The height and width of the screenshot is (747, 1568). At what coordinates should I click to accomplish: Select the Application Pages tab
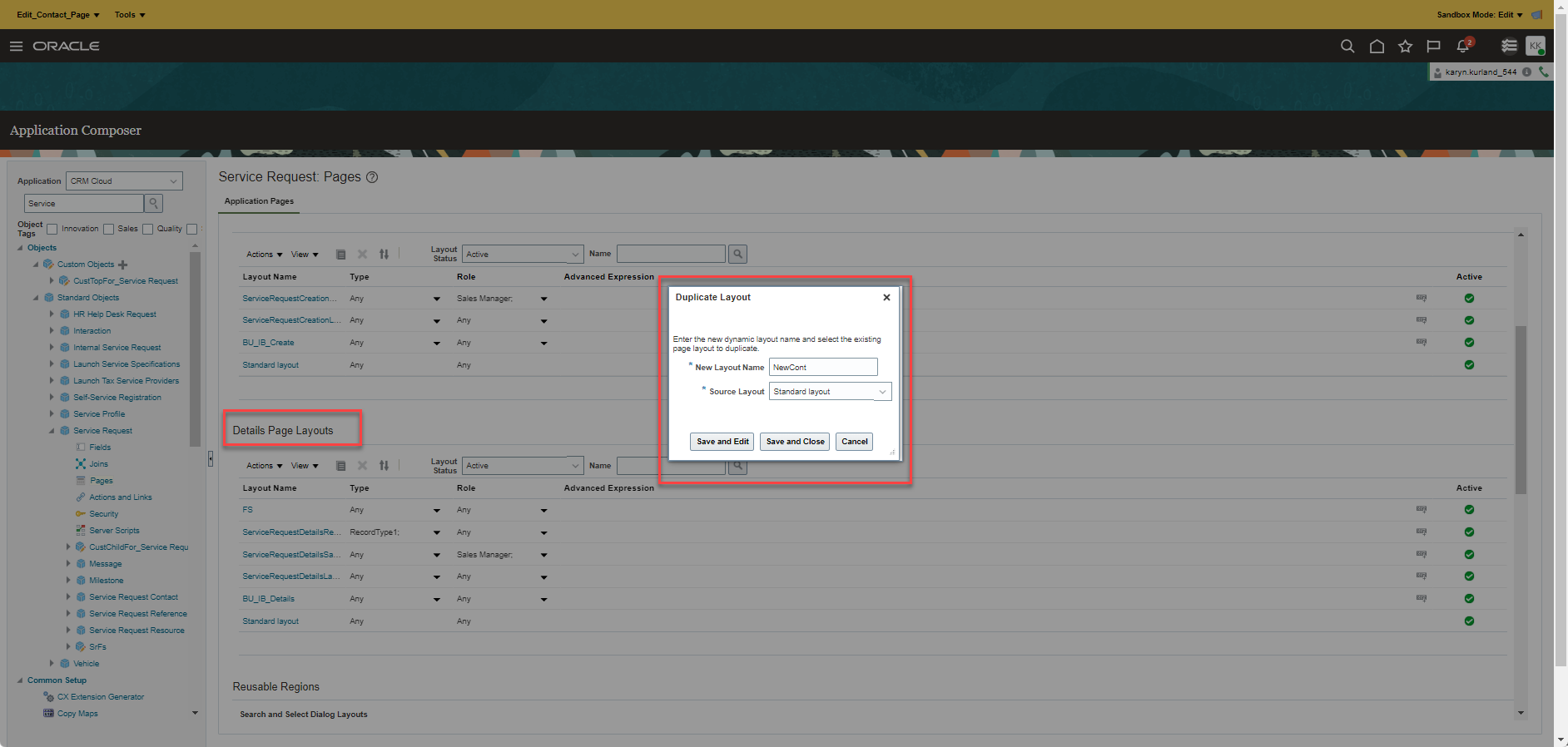[x=259, y=201]
